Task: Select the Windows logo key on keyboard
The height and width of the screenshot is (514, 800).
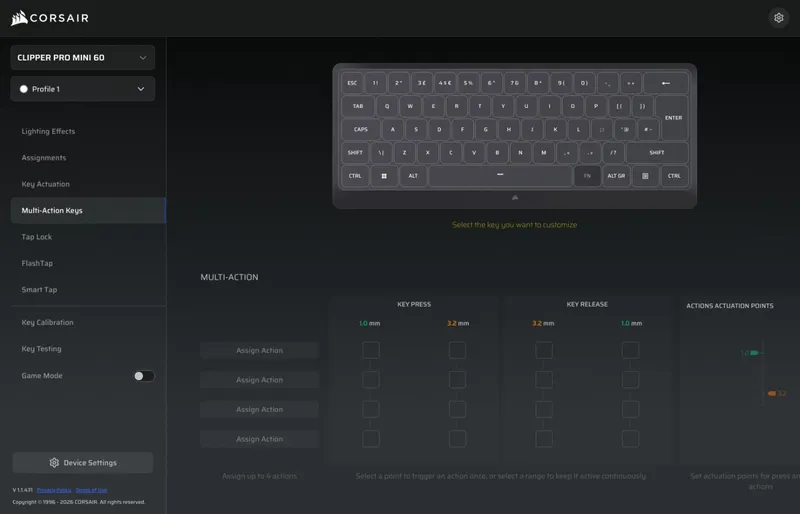Action: click(384, 176)
